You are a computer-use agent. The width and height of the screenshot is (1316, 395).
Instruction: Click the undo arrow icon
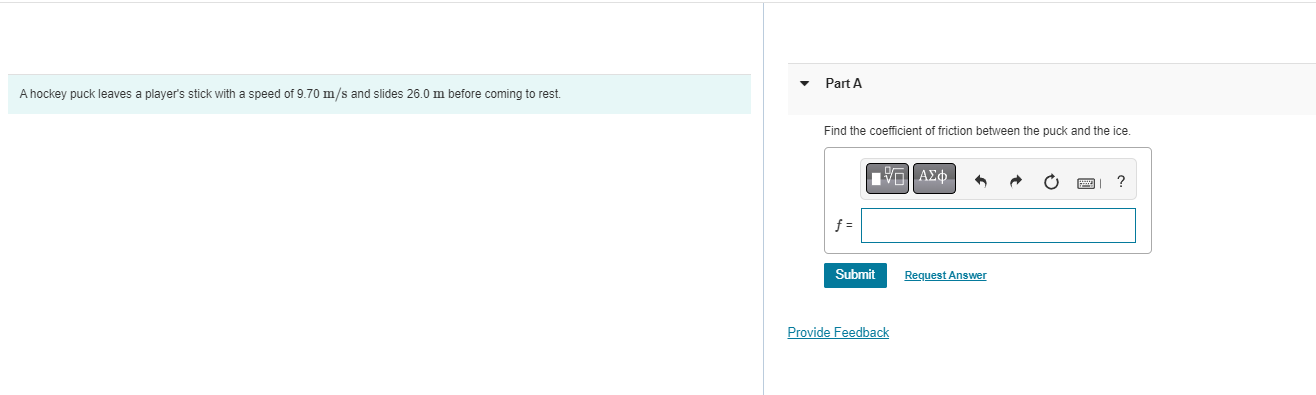(981, 182)
